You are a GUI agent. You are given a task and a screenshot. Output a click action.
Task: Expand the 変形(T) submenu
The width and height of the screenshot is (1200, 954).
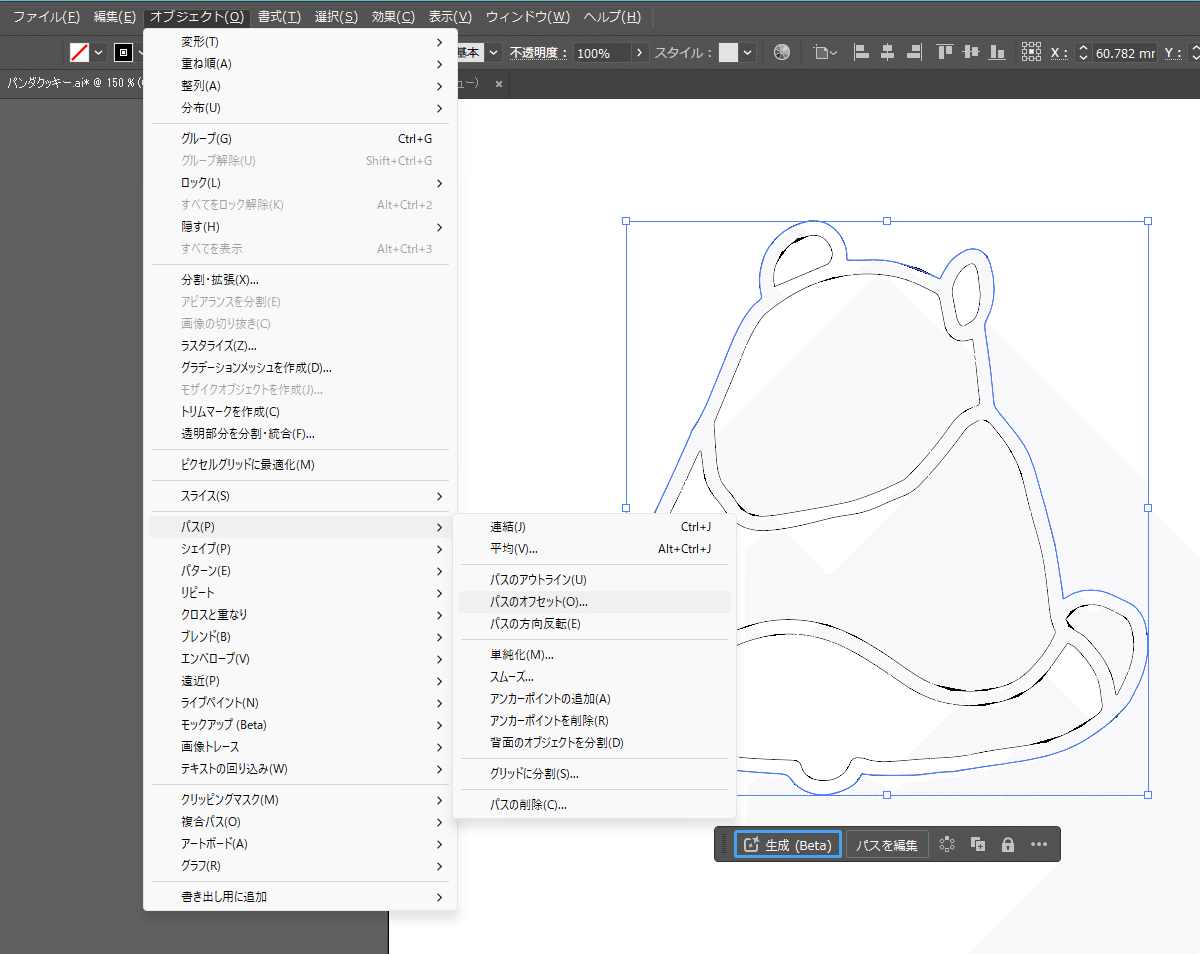[x=300, y=42]
